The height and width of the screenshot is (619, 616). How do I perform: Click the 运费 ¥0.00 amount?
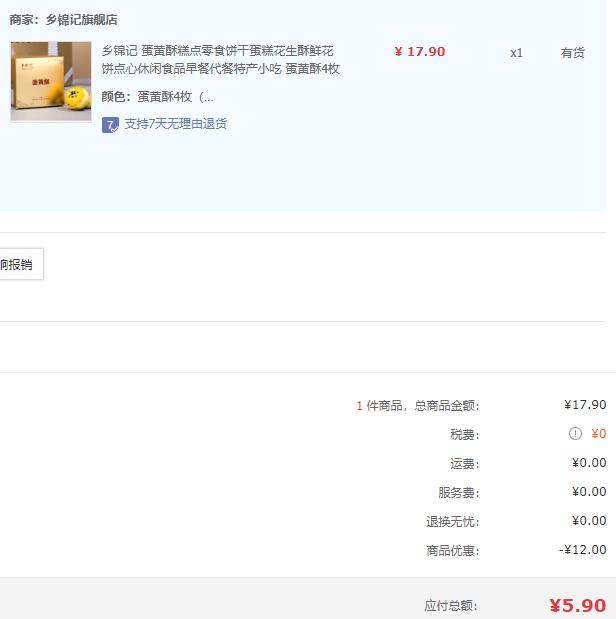click(x=589, y=463)
